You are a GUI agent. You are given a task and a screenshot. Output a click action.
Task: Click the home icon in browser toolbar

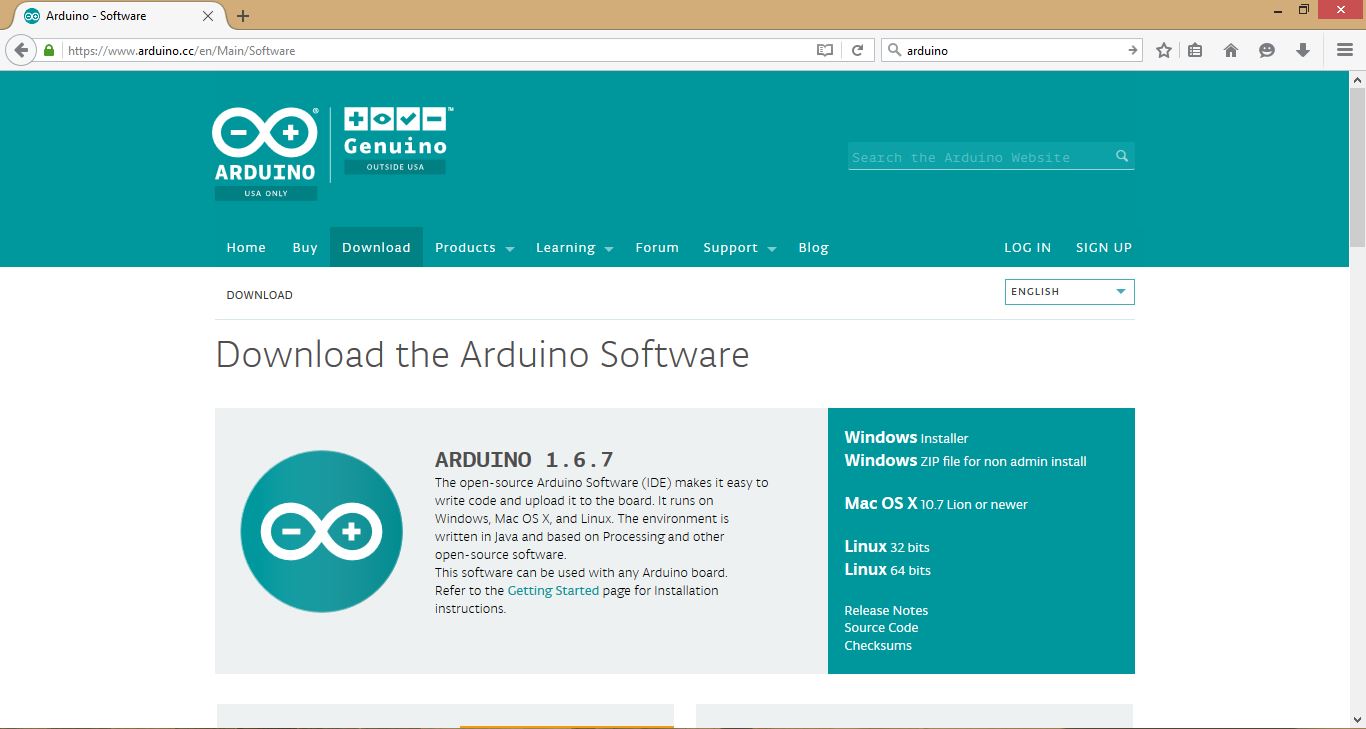[1231, 49]
